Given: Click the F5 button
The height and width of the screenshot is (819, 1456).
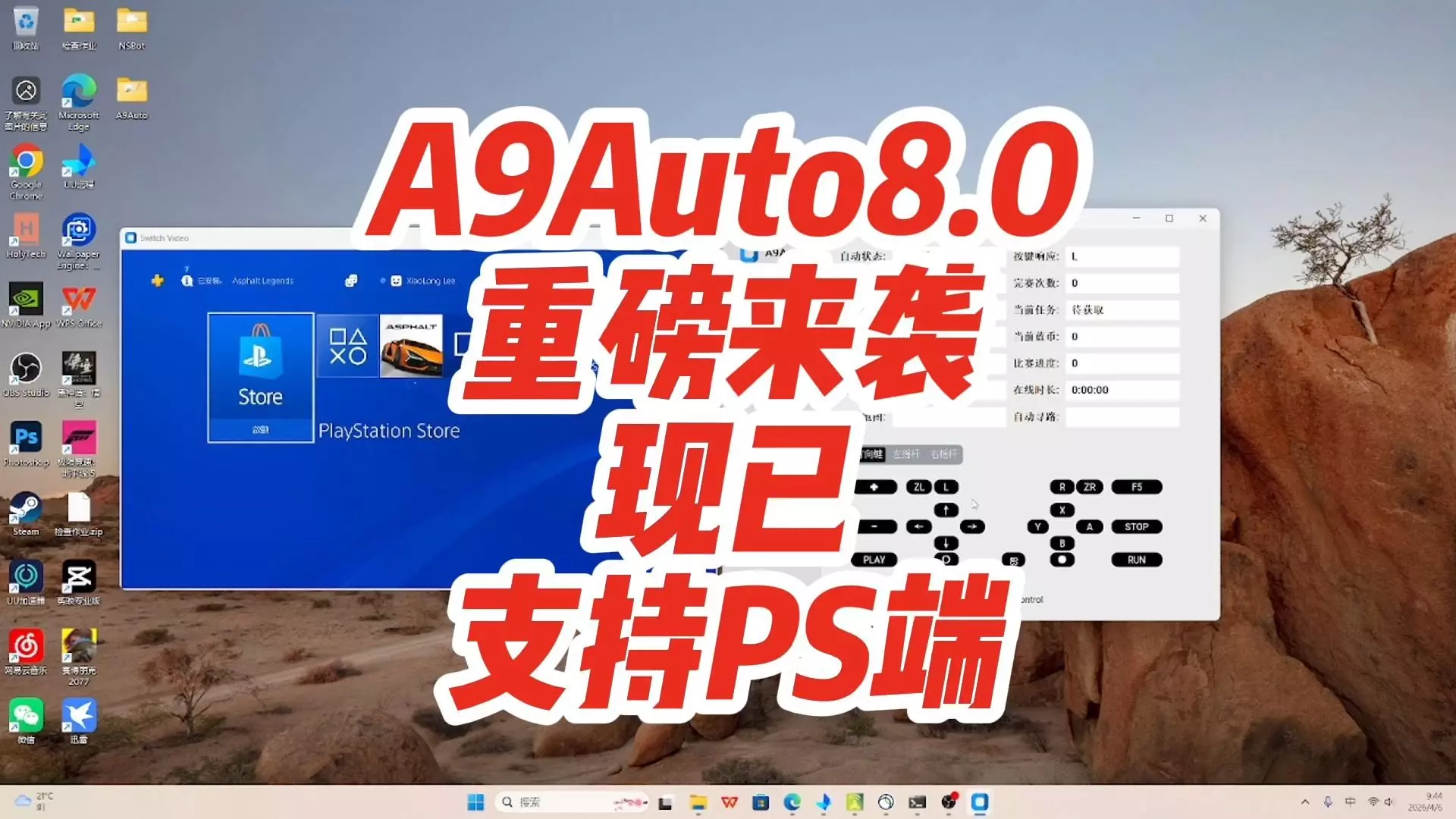Looking at the screenshot, I should [1137, 487].
